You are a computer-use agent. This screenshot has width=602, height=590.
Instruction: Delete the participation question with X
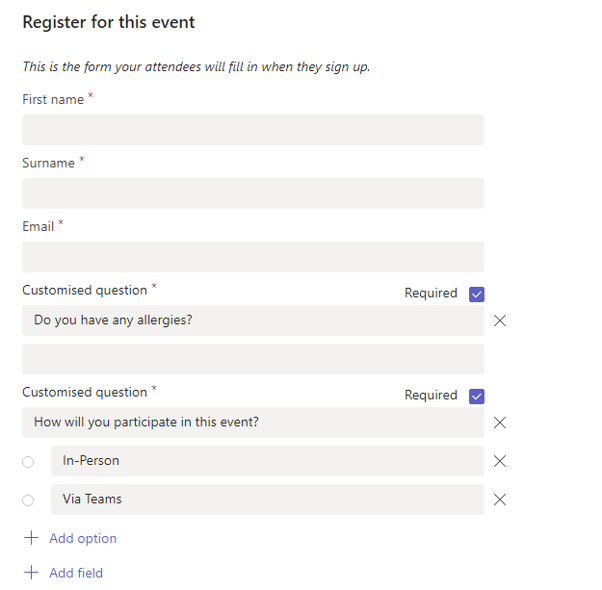coord(500,423)
